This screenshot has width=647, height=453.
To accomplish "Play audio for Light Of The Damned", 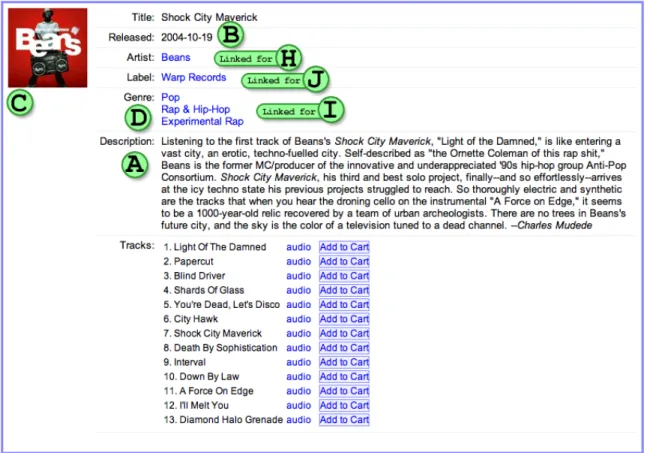I will click(x=298, y=247).
